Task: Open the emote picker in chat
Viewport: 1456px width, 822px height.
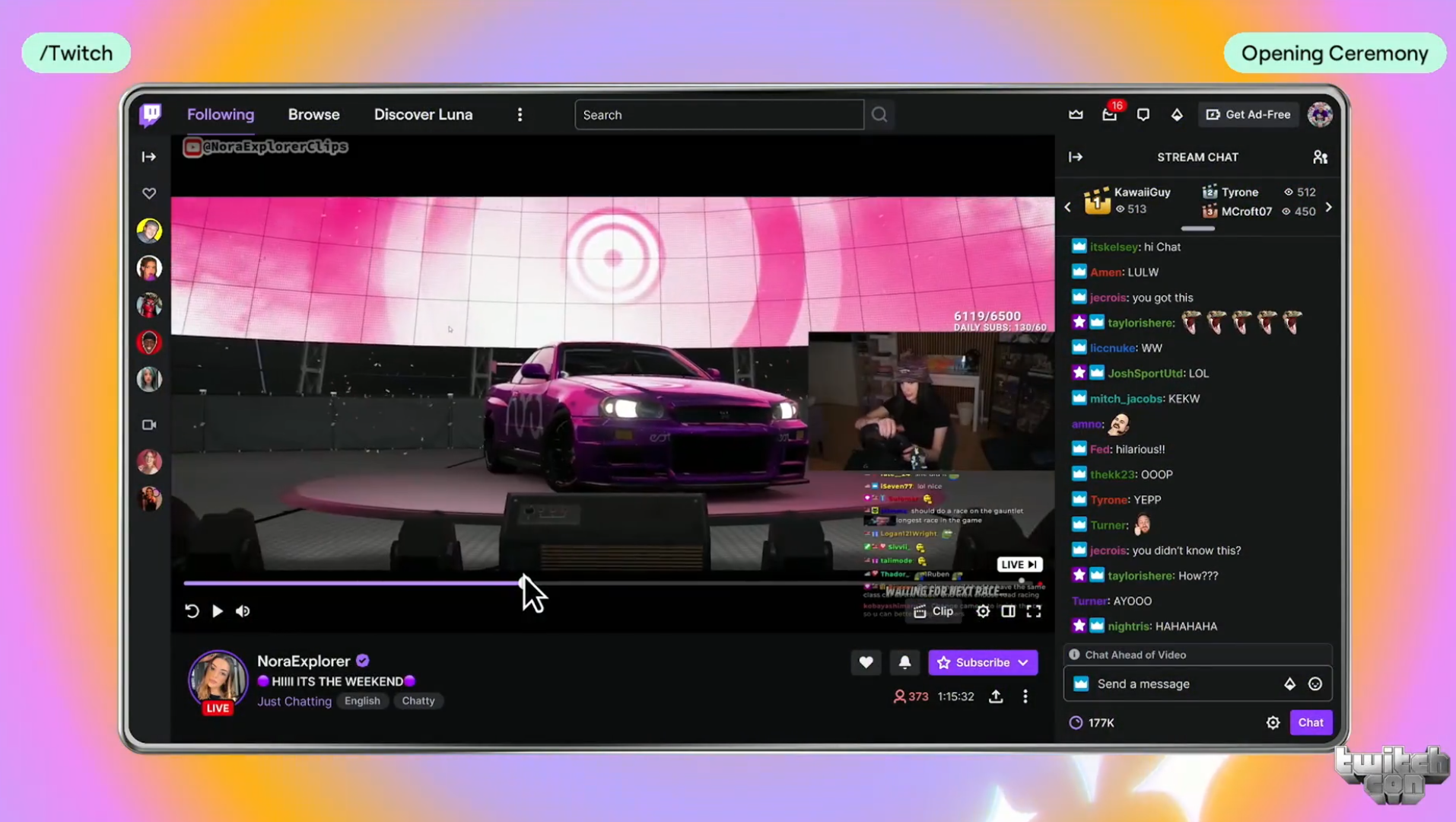Action: pyautogui.click(x=1315, y=683)
